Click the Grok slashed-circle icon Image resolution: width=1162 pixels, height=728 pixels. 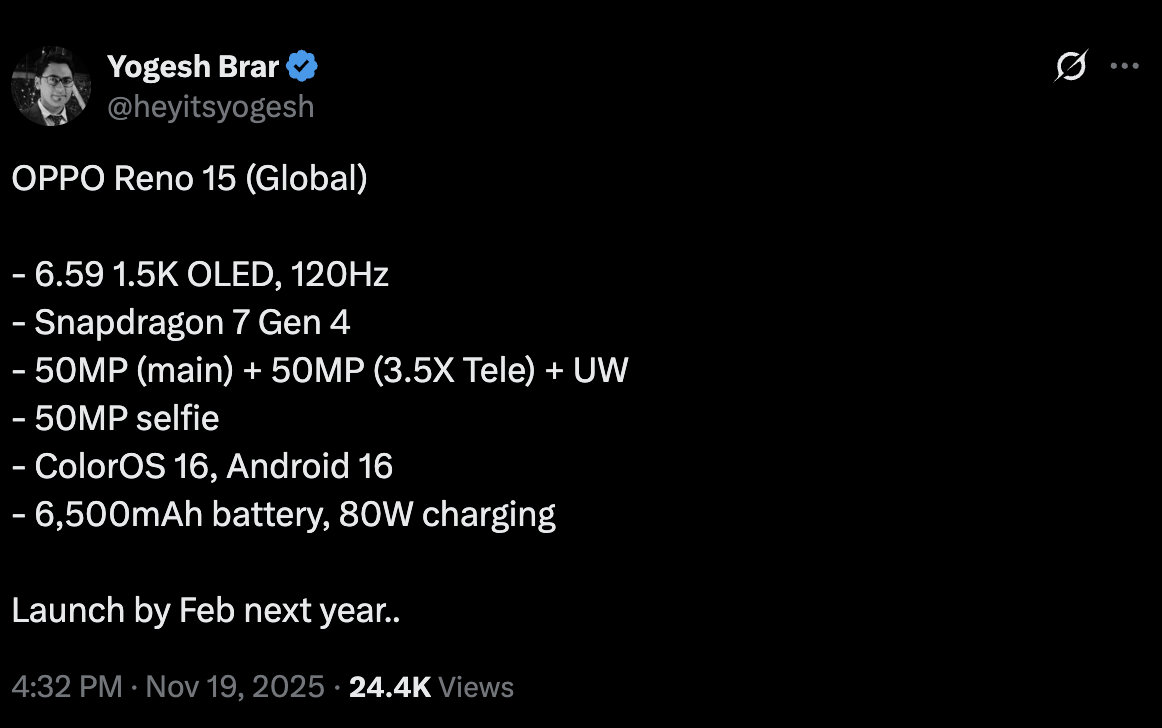[1070, 67]
